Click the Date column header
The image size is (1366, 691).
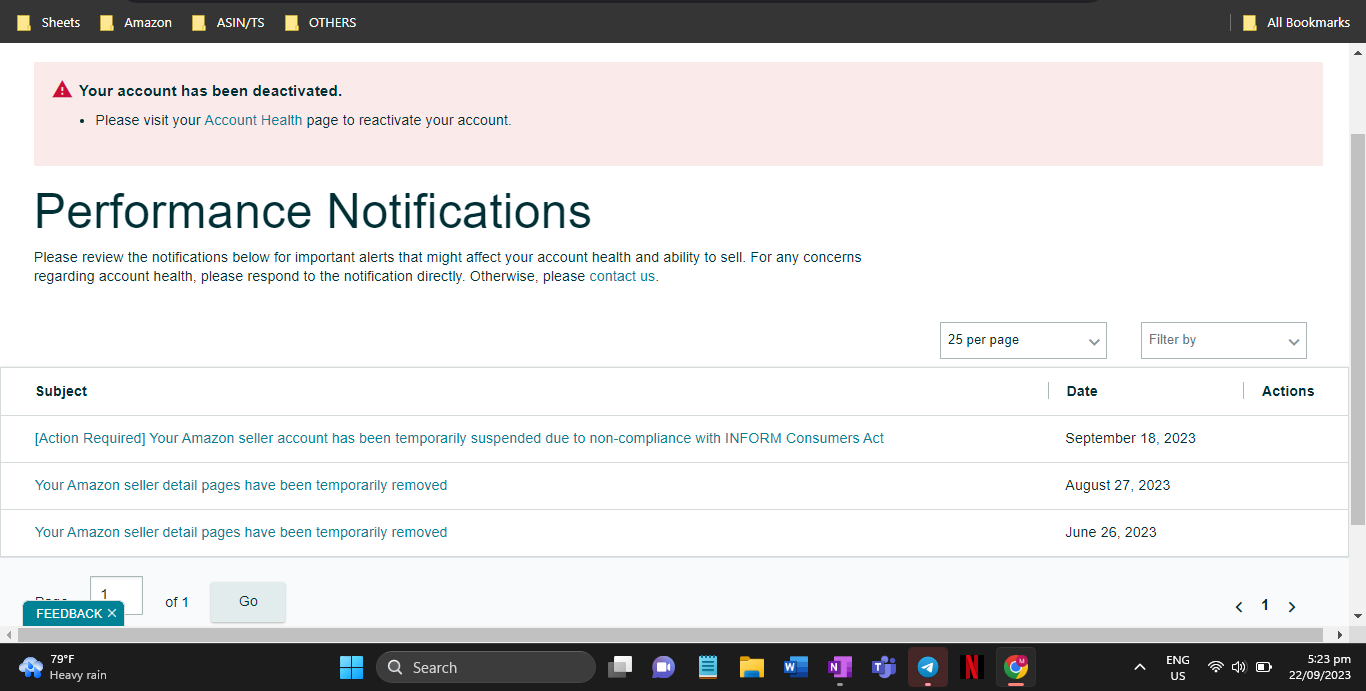coord(1082,391)
